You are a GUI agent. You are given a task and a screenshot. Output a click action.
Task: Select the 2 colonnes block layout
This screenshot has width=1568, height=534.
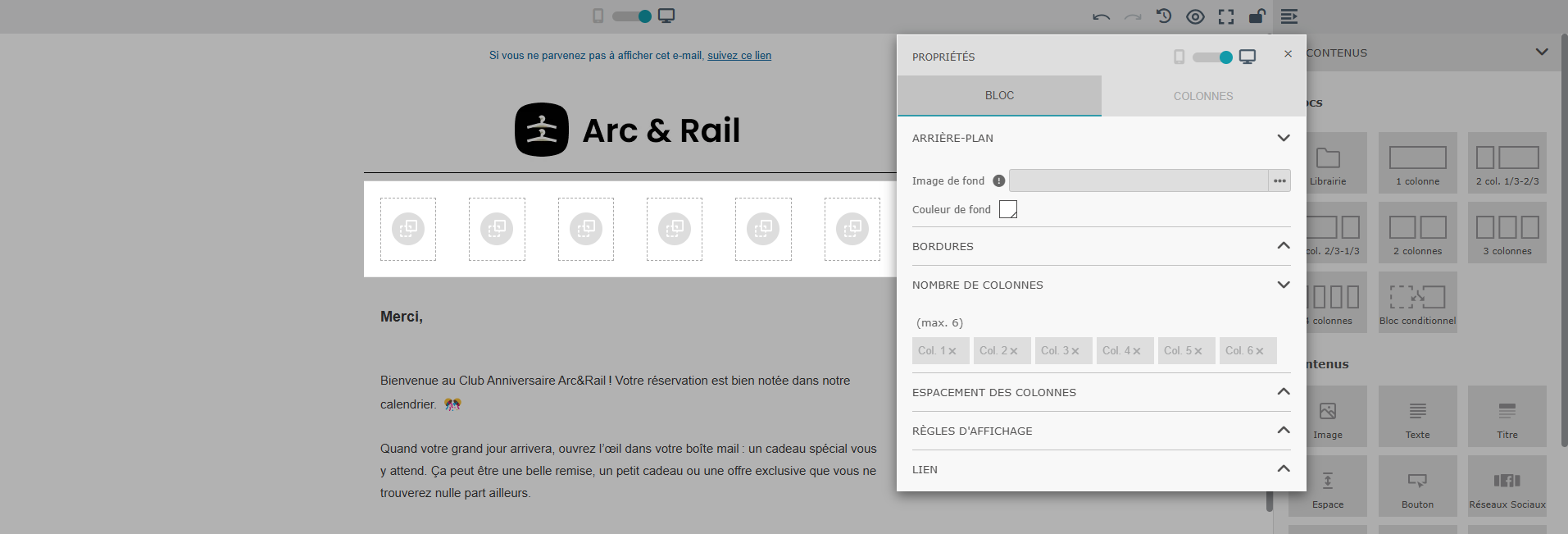1418,233
